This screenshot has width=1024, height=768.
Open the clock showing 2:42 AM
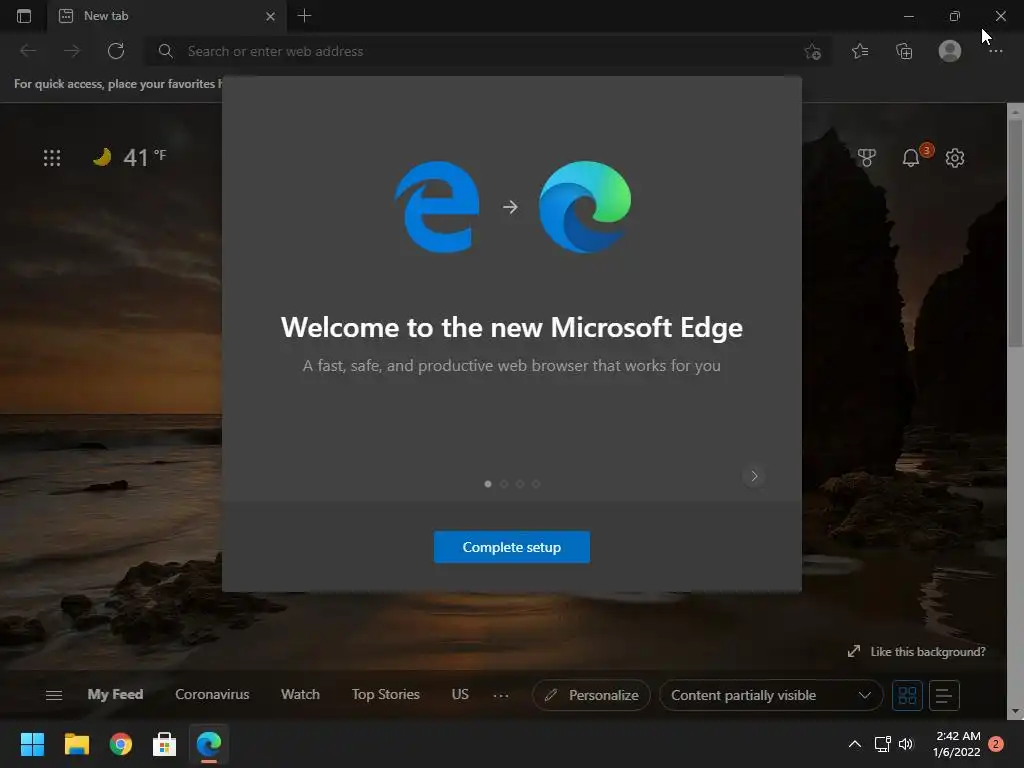pyautogui.click(x=957, y=744)
